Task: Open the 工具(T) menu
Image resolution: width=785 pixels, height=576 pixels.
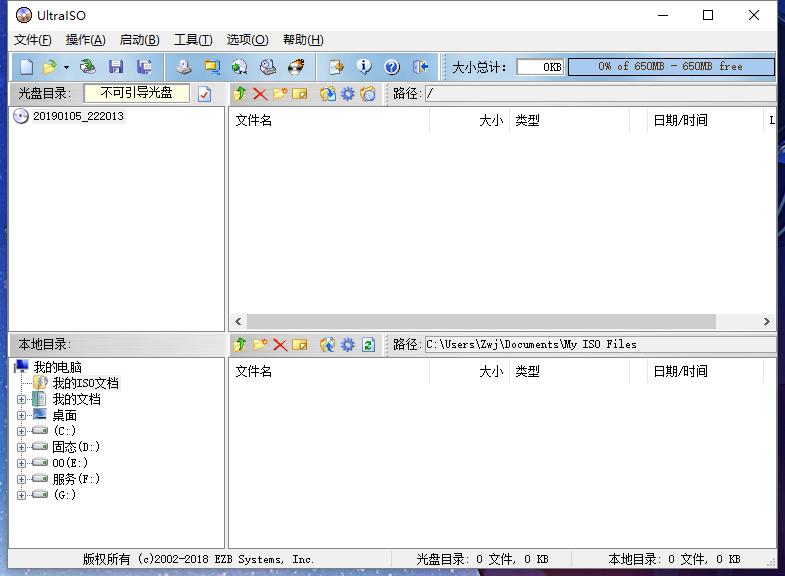Action: [x=193, y=40]
